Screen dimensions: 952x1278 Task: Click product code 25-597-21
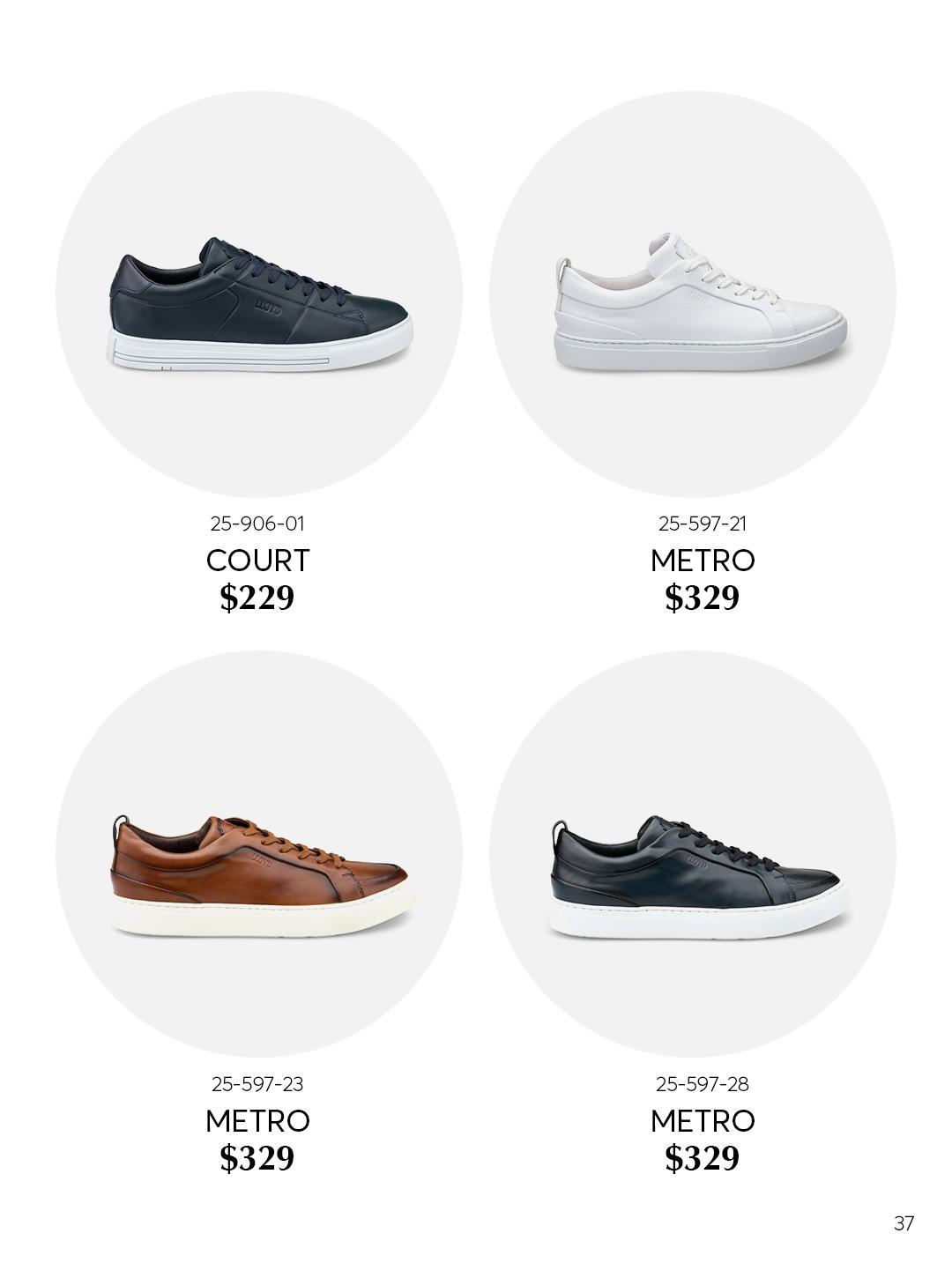tap(703, 524)
